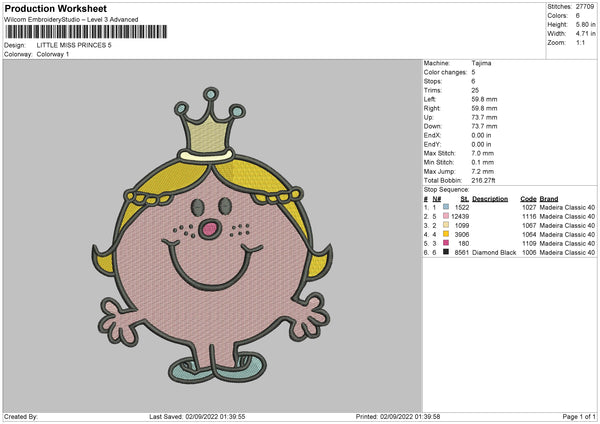Click thread code '1064' in stop 4

point(529,235)
